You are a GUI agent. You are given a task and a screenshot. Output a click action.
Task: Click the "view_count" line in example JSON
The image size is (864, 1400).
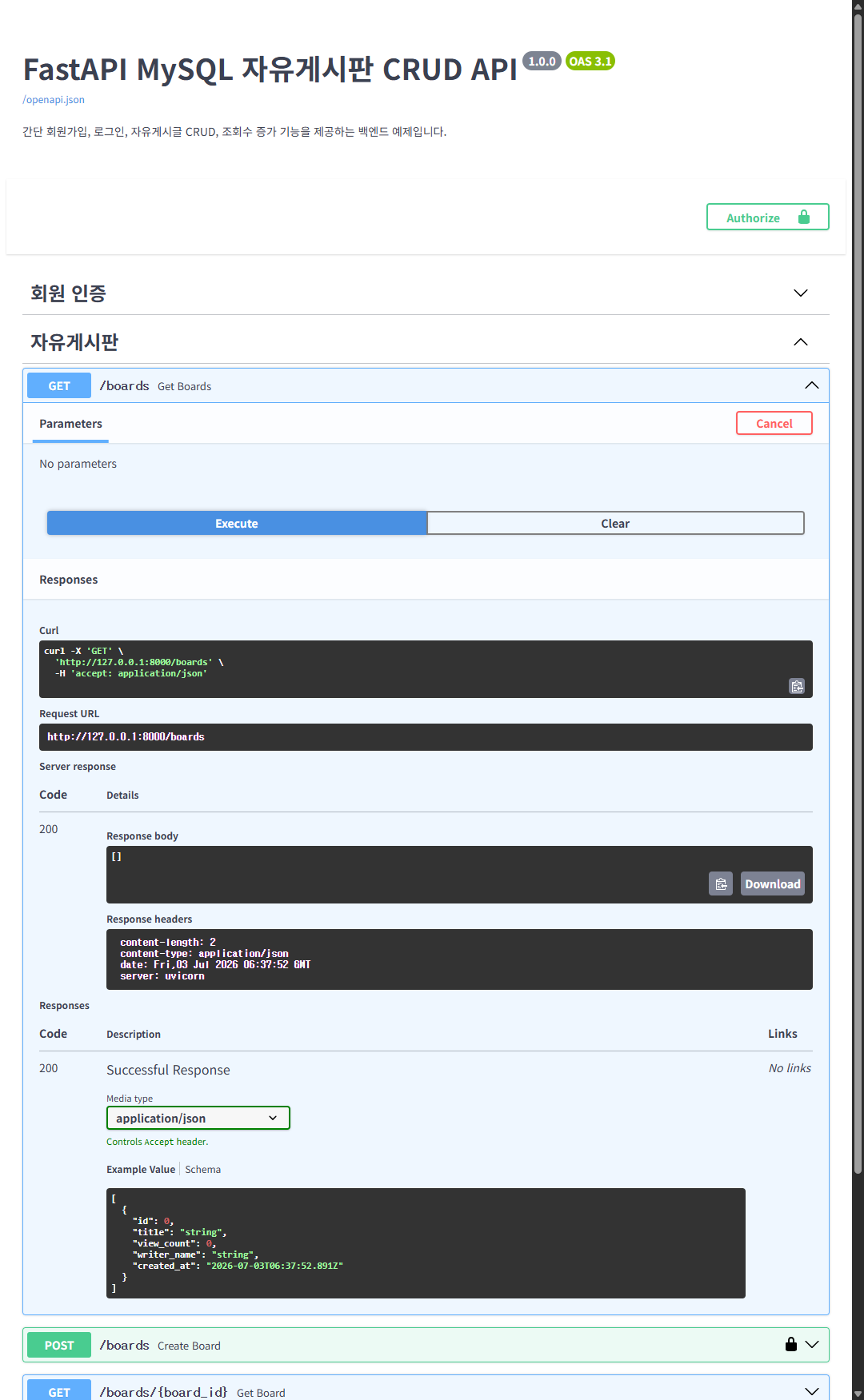174,1243
